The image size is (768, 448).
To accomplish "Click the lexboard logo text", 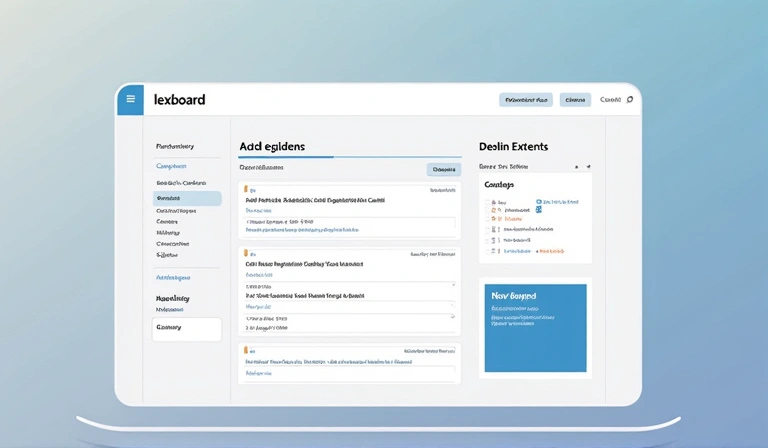I will [179, 100].
